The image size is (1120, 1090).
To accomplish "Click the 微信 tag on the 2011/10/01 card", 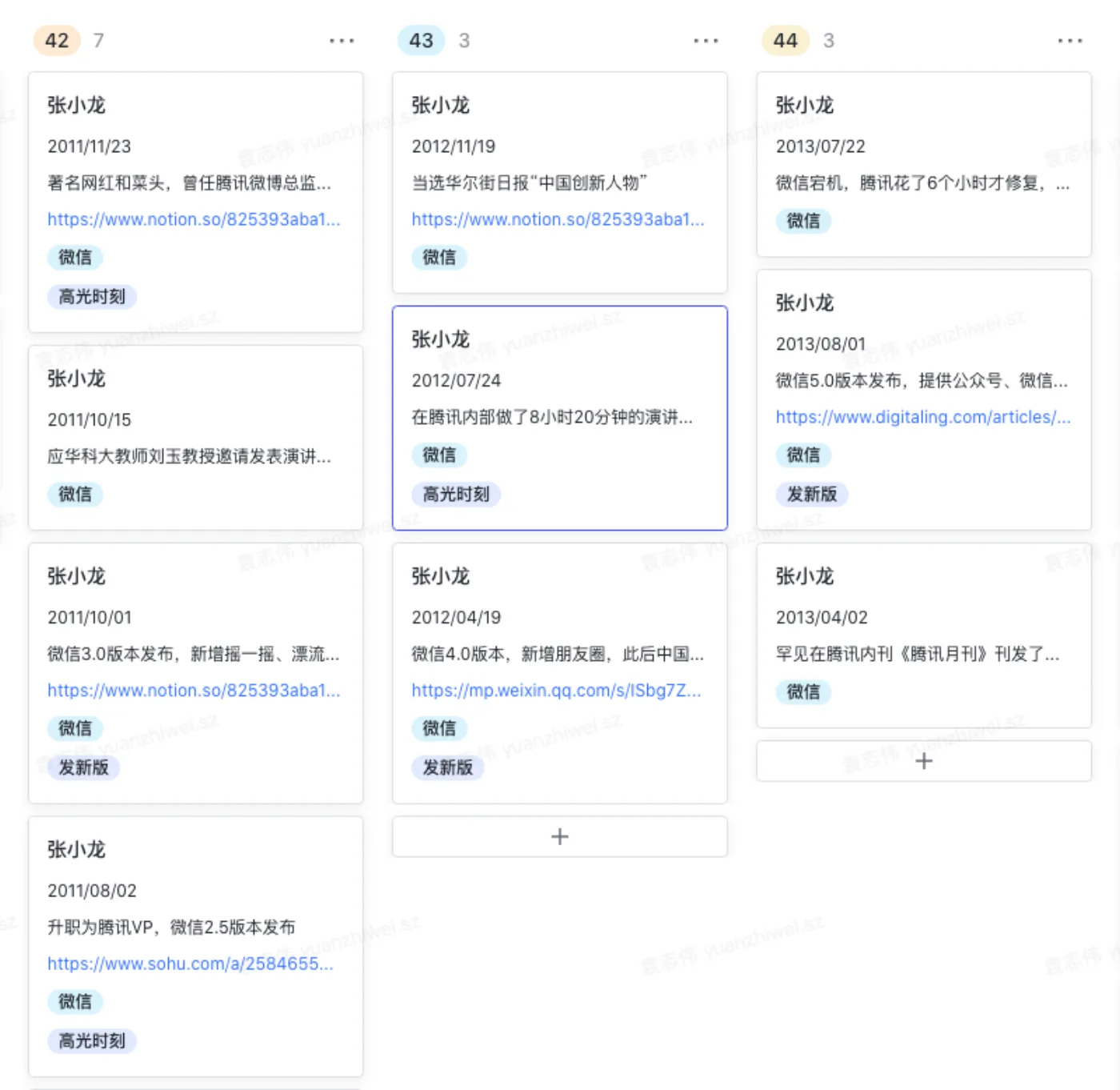I will (75, 729).
